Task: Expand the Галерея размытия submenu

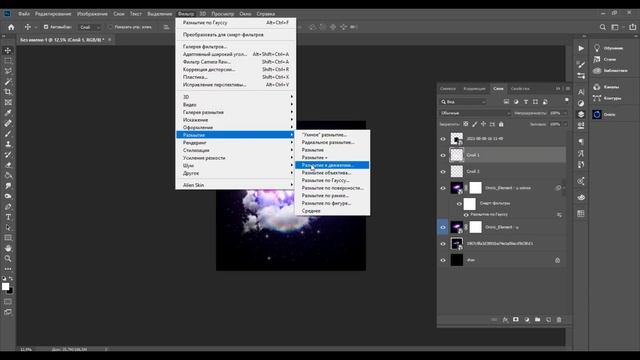Action: coord(236,112)
